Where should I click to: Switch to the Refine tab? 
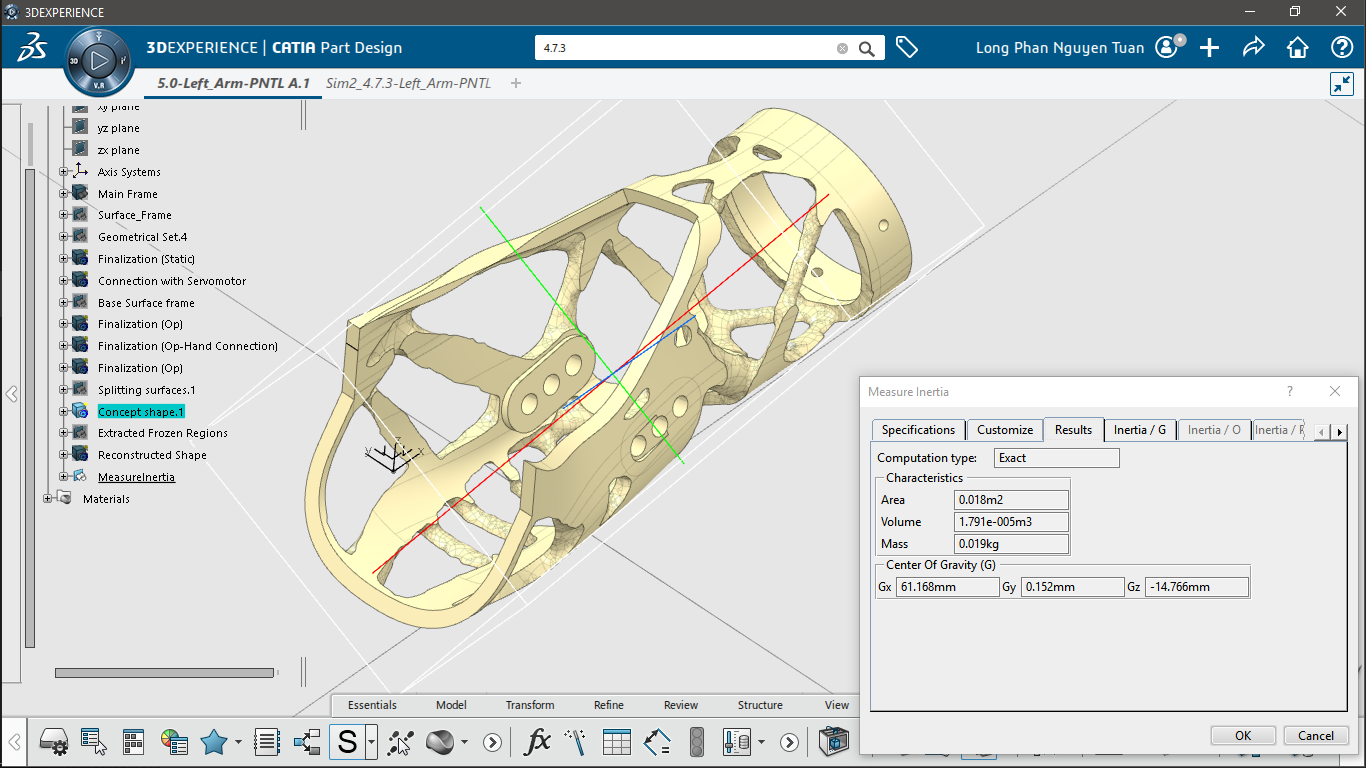pos(609,705)
